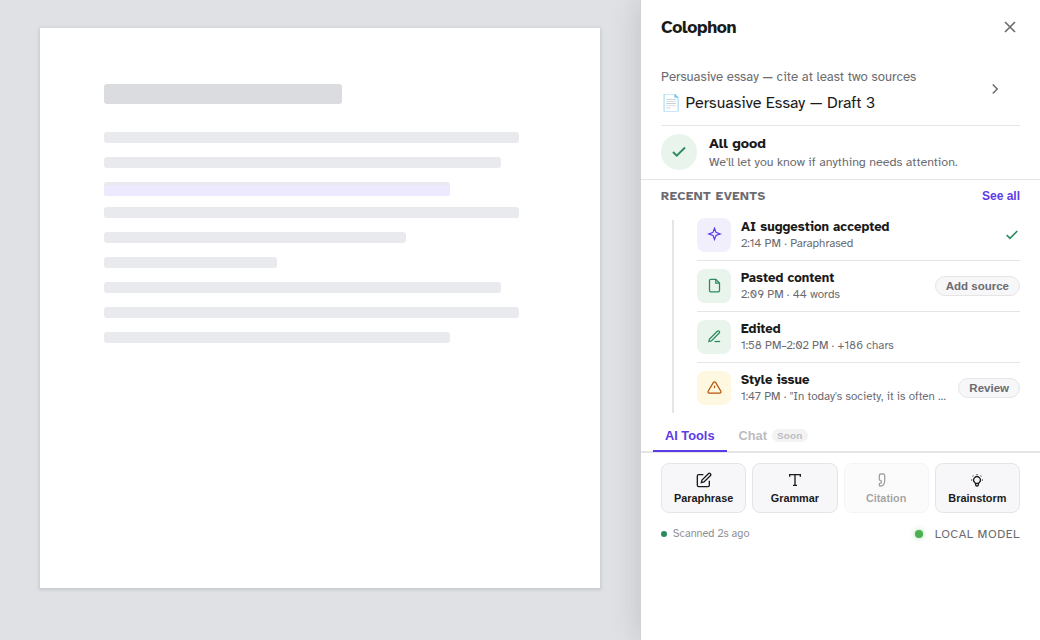Click the LOCAL MODEL label
The width and height of the screenshot is (1040, 640).
[x=976, y=534]
